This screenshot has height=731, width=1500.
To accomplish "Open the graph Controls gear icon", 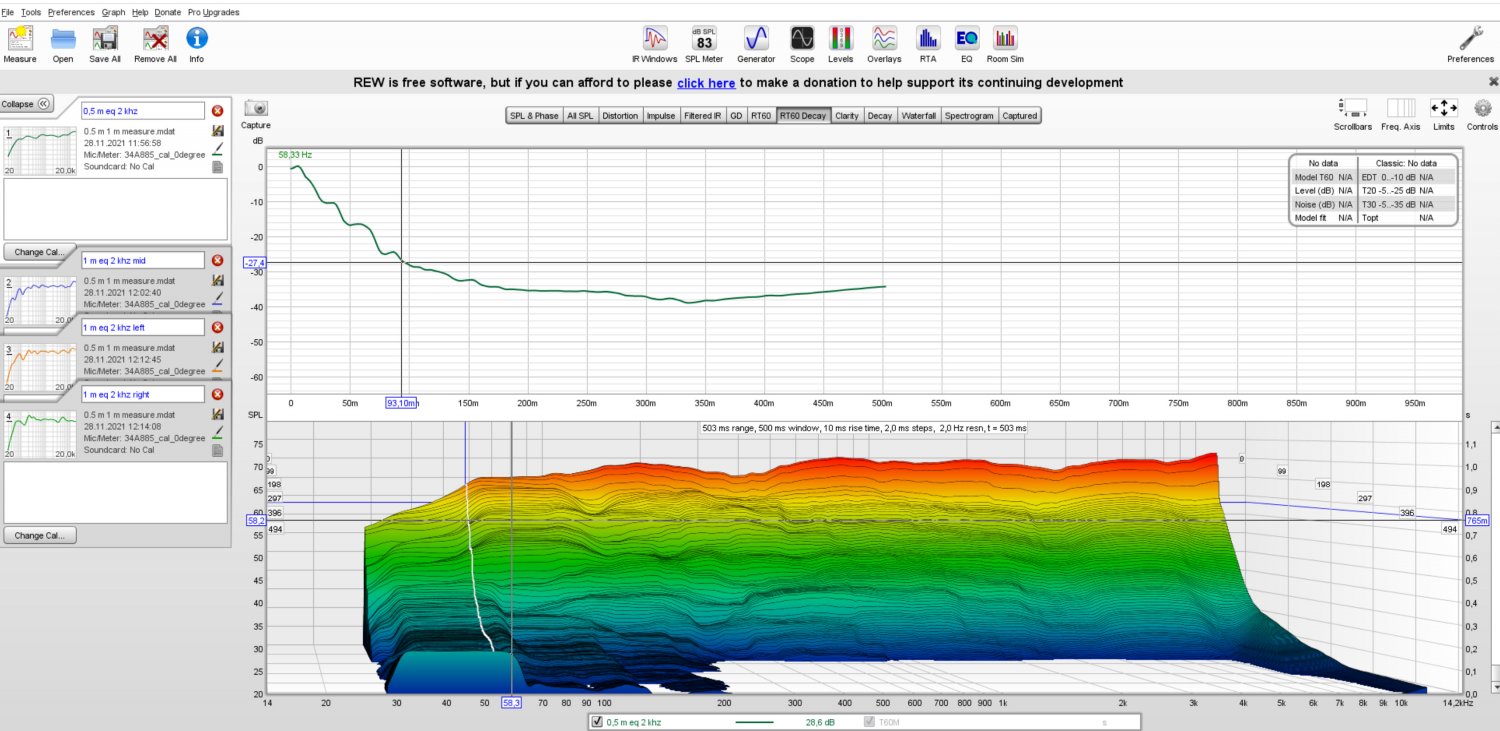I will click(1483, 108).
